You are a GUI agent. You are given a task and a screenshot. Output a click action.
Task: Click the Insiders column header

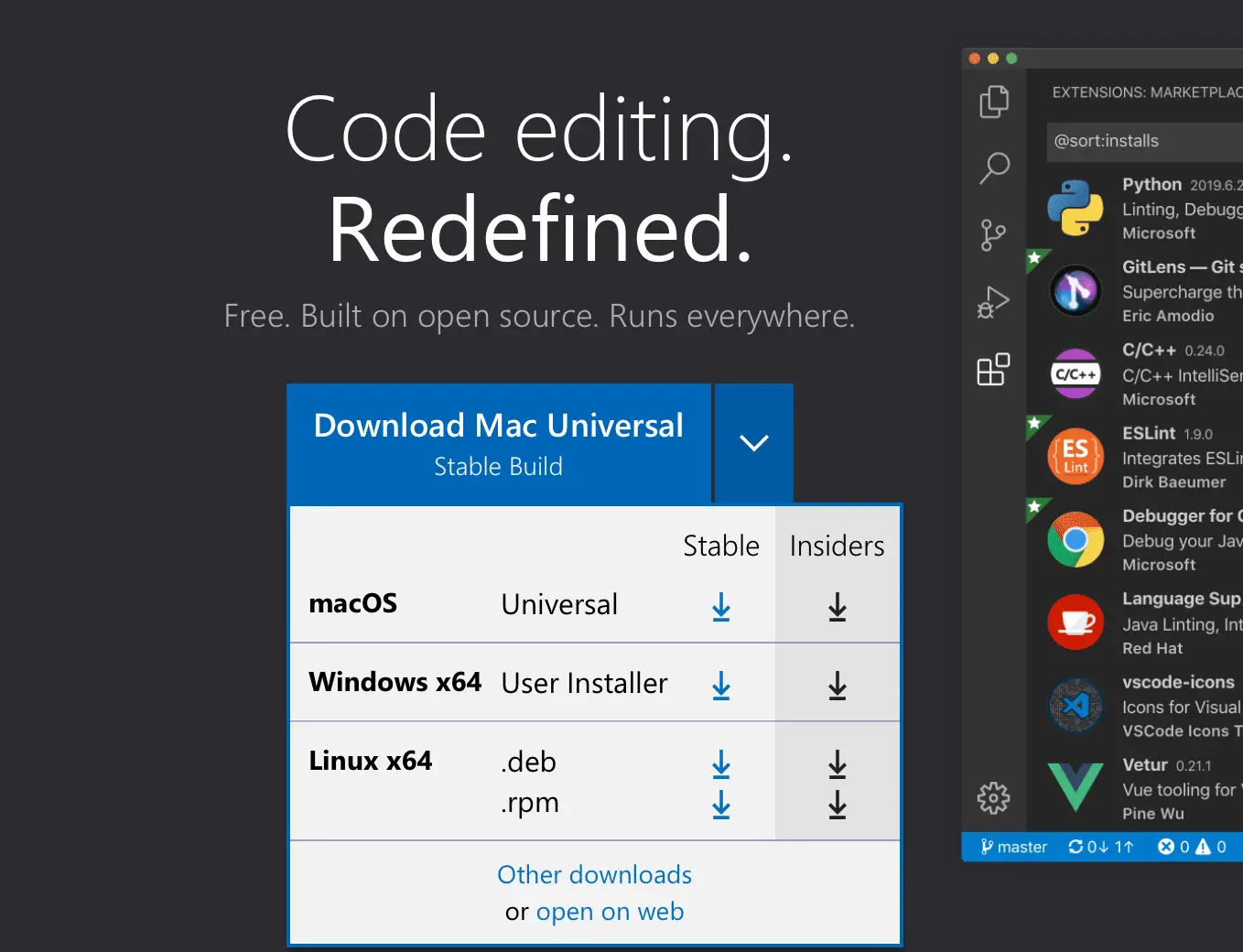tap(838, 546)
